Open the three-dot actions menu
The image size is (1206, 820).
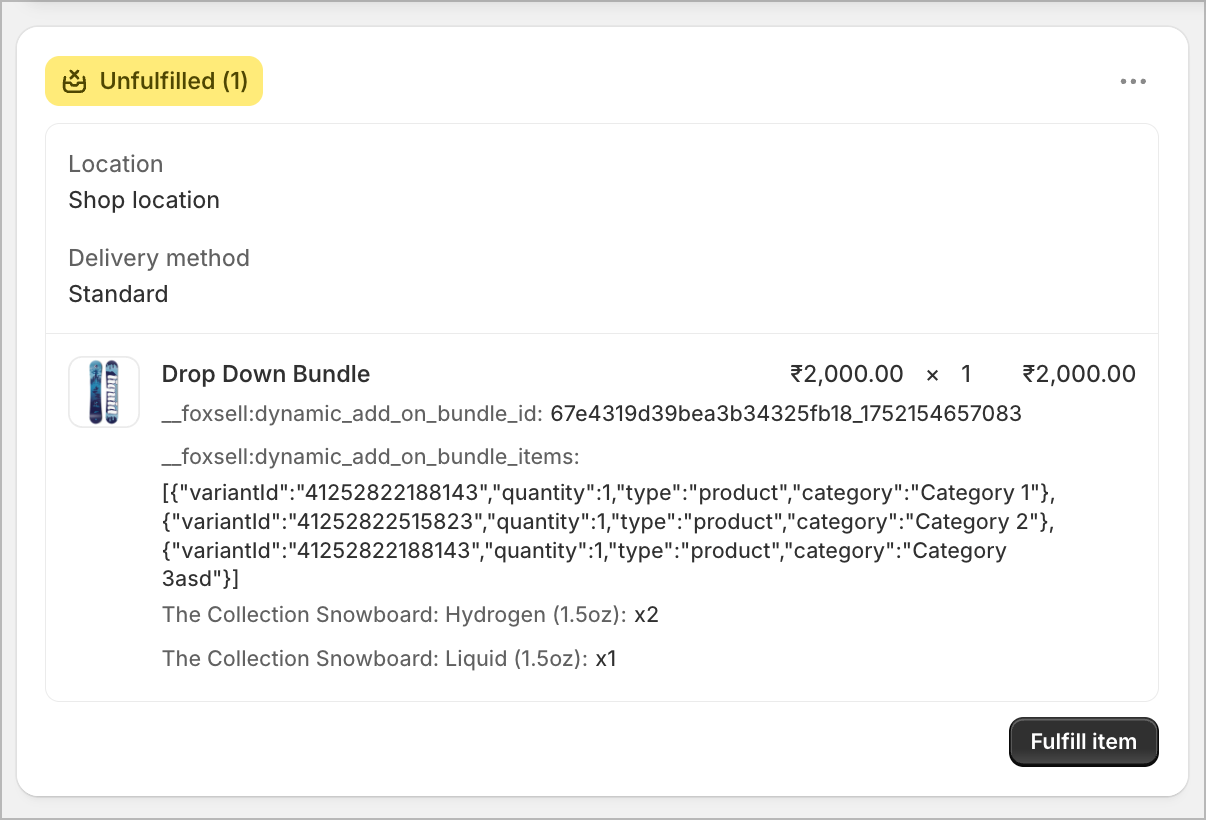1133,81
